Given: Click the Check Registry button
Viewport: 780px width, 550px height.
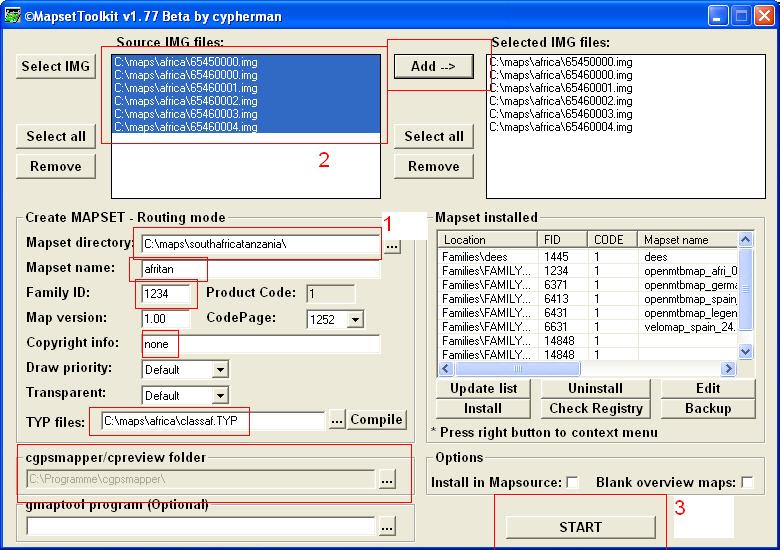Looking at the screenshot, I should (595, 408).
